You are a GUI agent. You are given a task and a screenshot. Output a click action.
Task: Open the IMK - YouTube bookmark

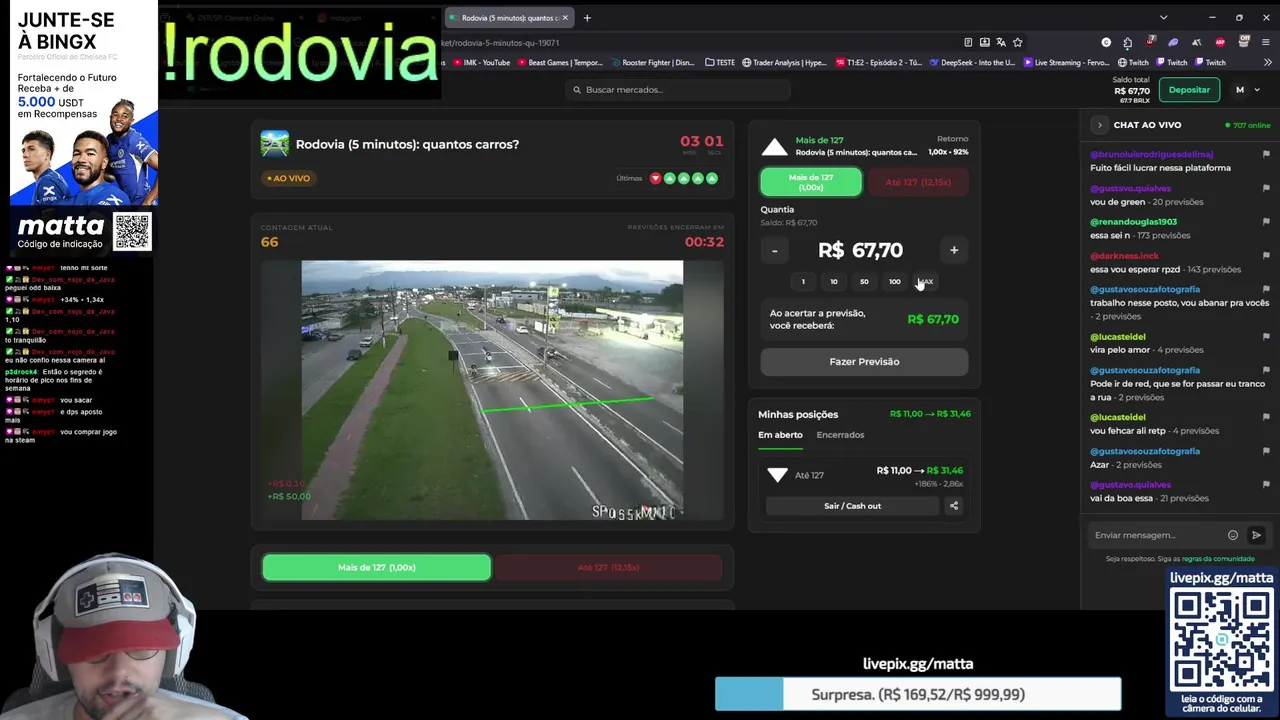[481, 62]
